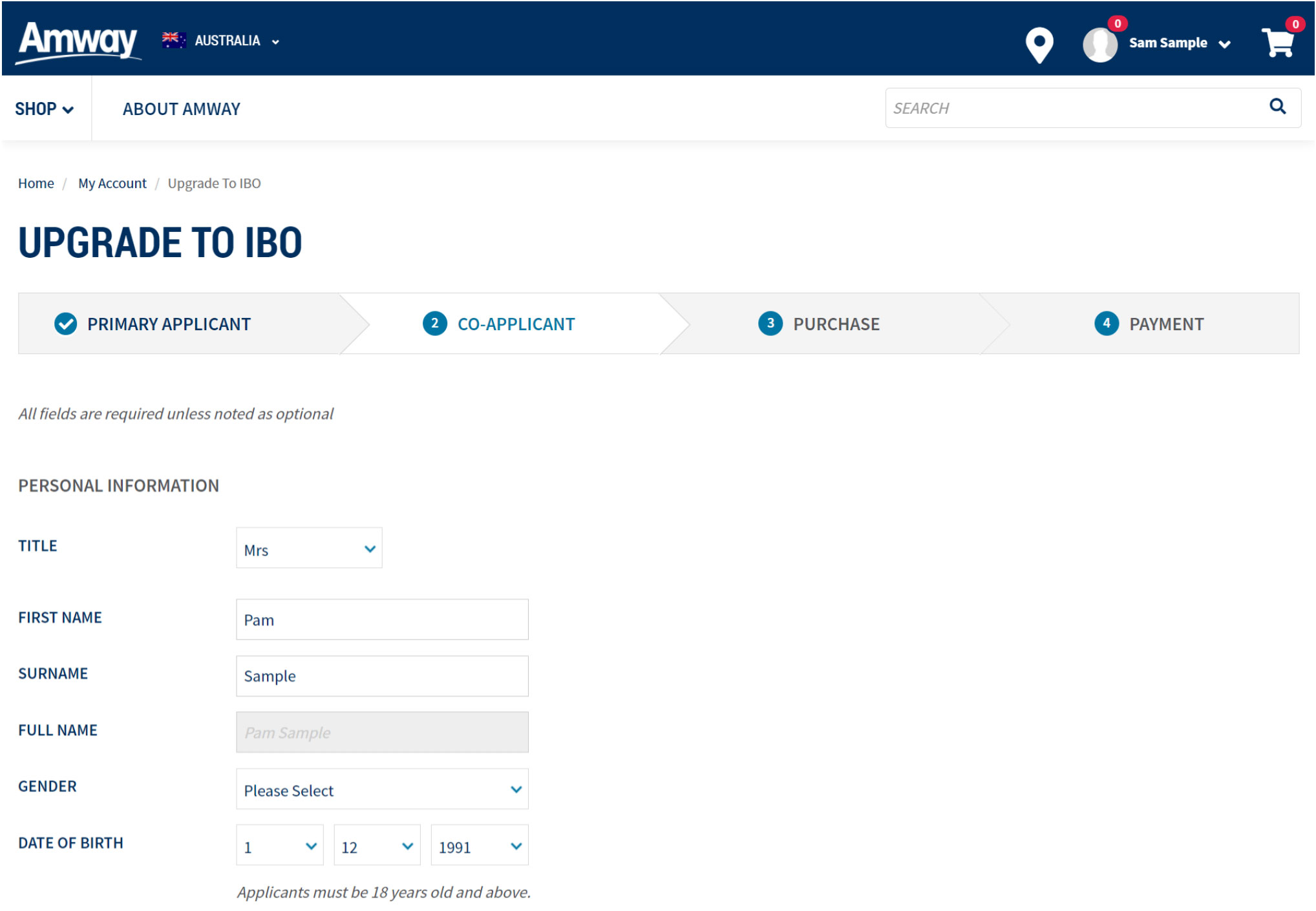Image resolution: width=1316 pixels, height=911 pixels.
Task: Open the birth month dropdown
Action: [x=377, y=845]
